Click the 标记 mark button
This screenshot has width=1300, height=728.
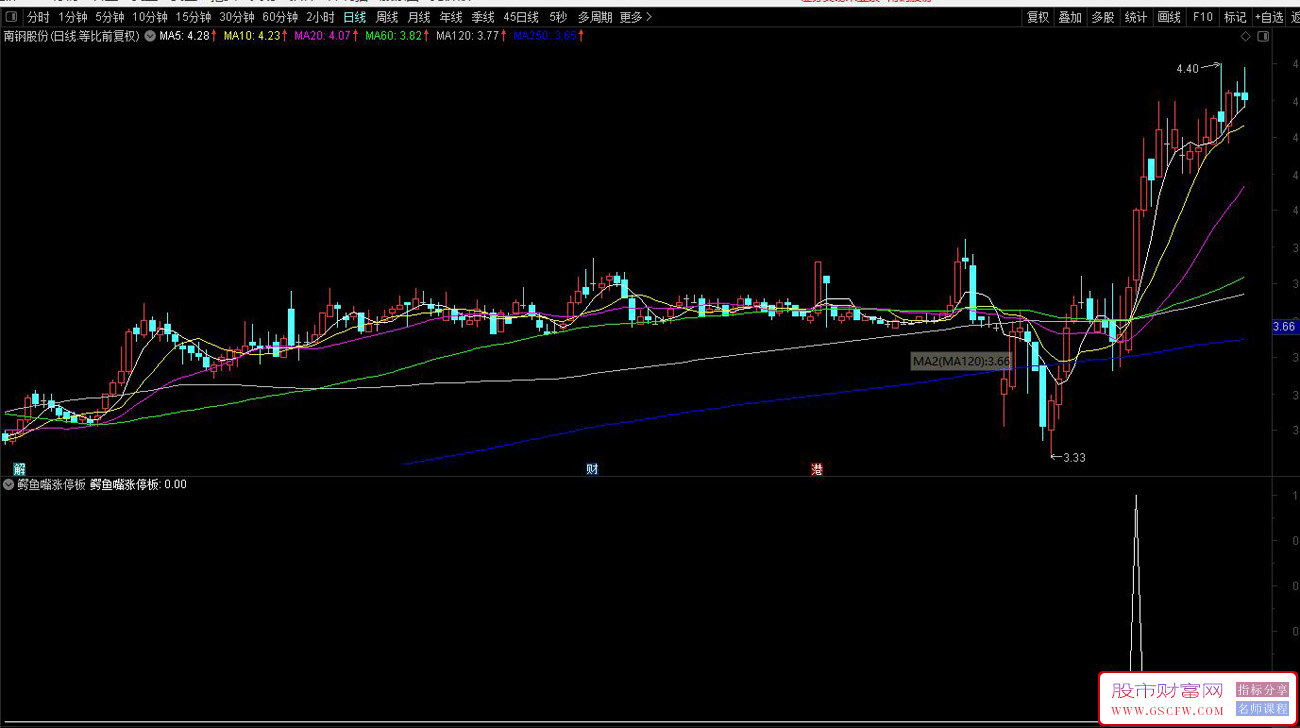(x=1235, y=17)
